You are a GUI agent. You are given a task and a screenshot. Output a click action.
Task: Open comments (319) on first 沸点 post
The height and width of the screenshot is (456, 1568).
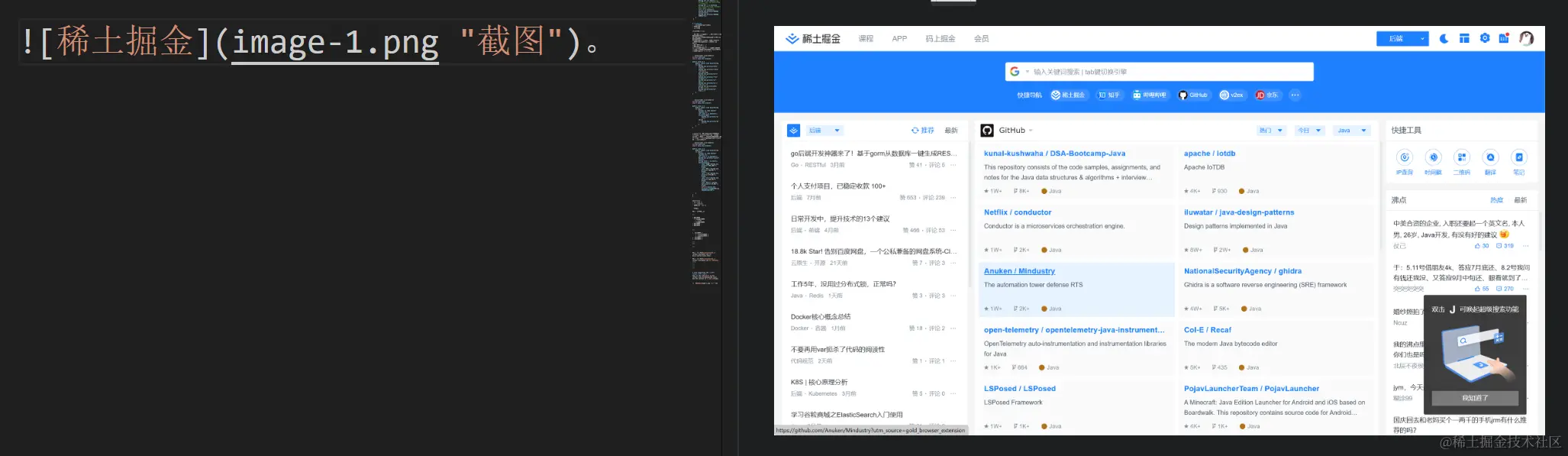pos(1505,246)
